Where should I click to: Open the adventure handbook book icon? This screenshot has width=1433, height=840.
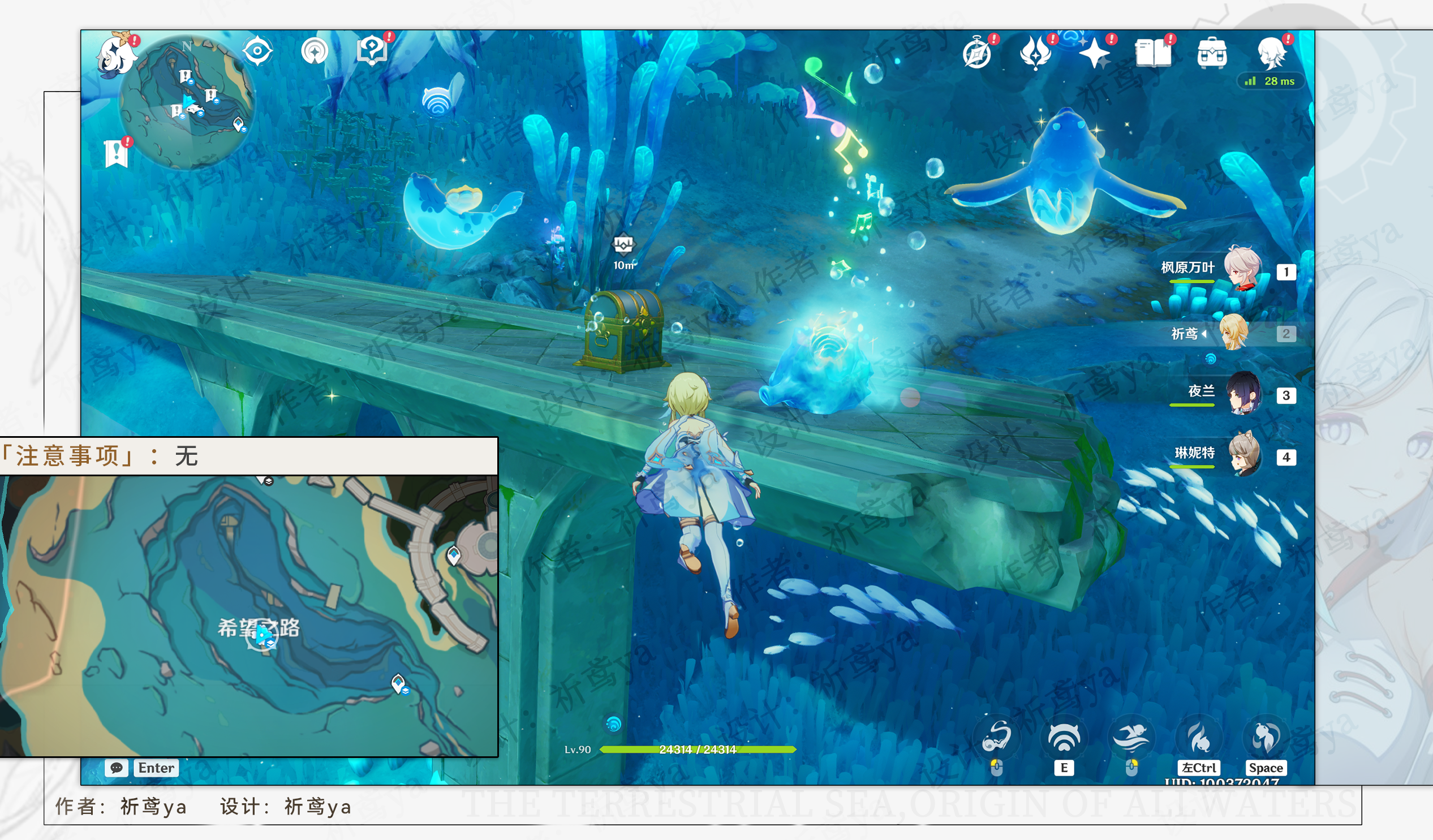(x=1153, y=54)
